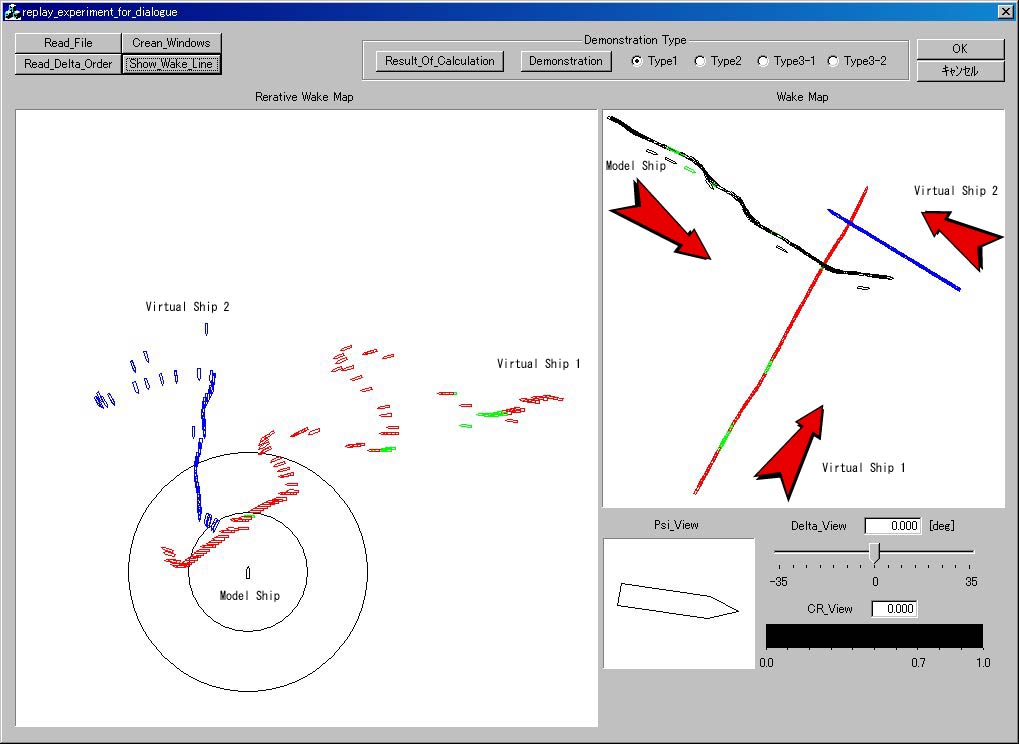Click the 0.7 mark on CR_View scale
Image resolution: width=1019 pixels, height=744 pixels.
[918, 663]
